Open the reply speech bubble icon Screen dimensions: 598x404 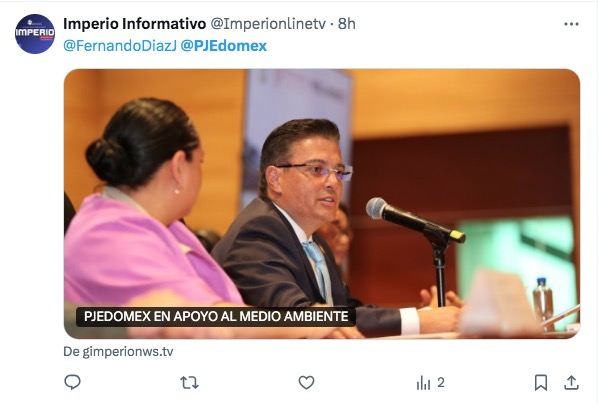[72, 382]
